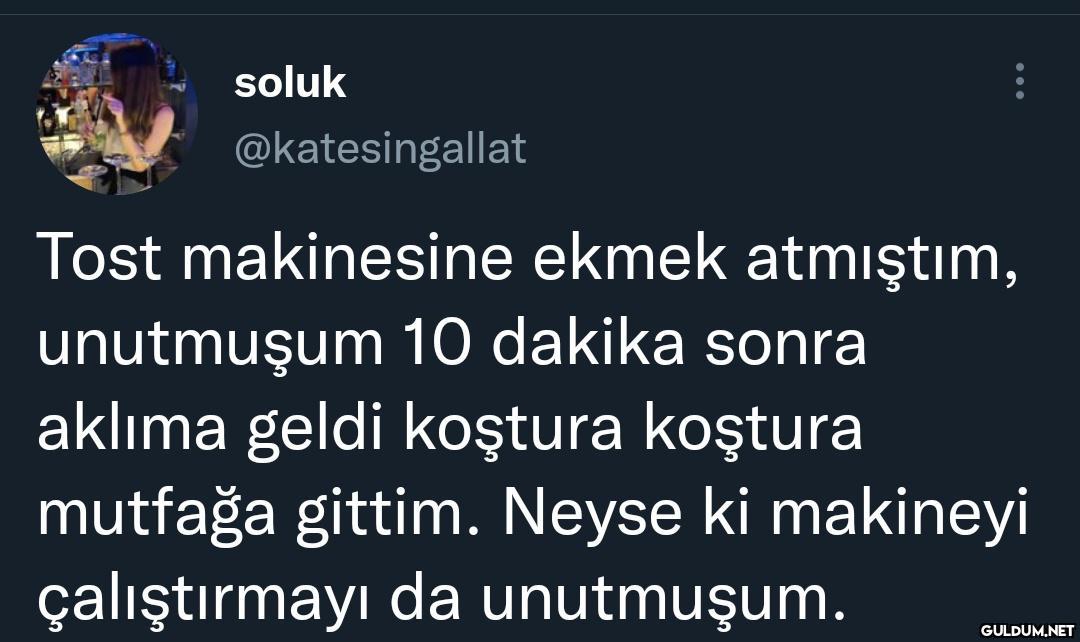Click the final line ending "da unutmuşum."
The width and height of the screenshot is (1080, 642).
tap(436, 599)
